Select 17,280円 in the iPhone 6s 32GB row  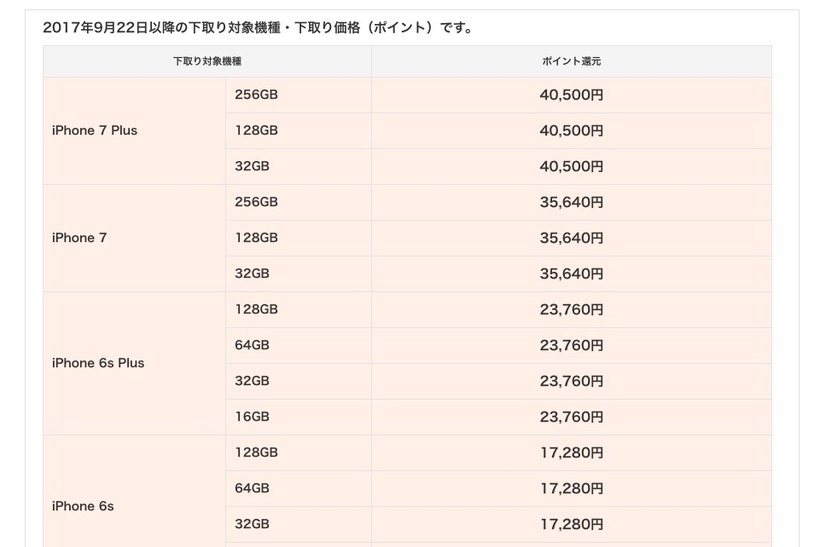pos(572,525)
